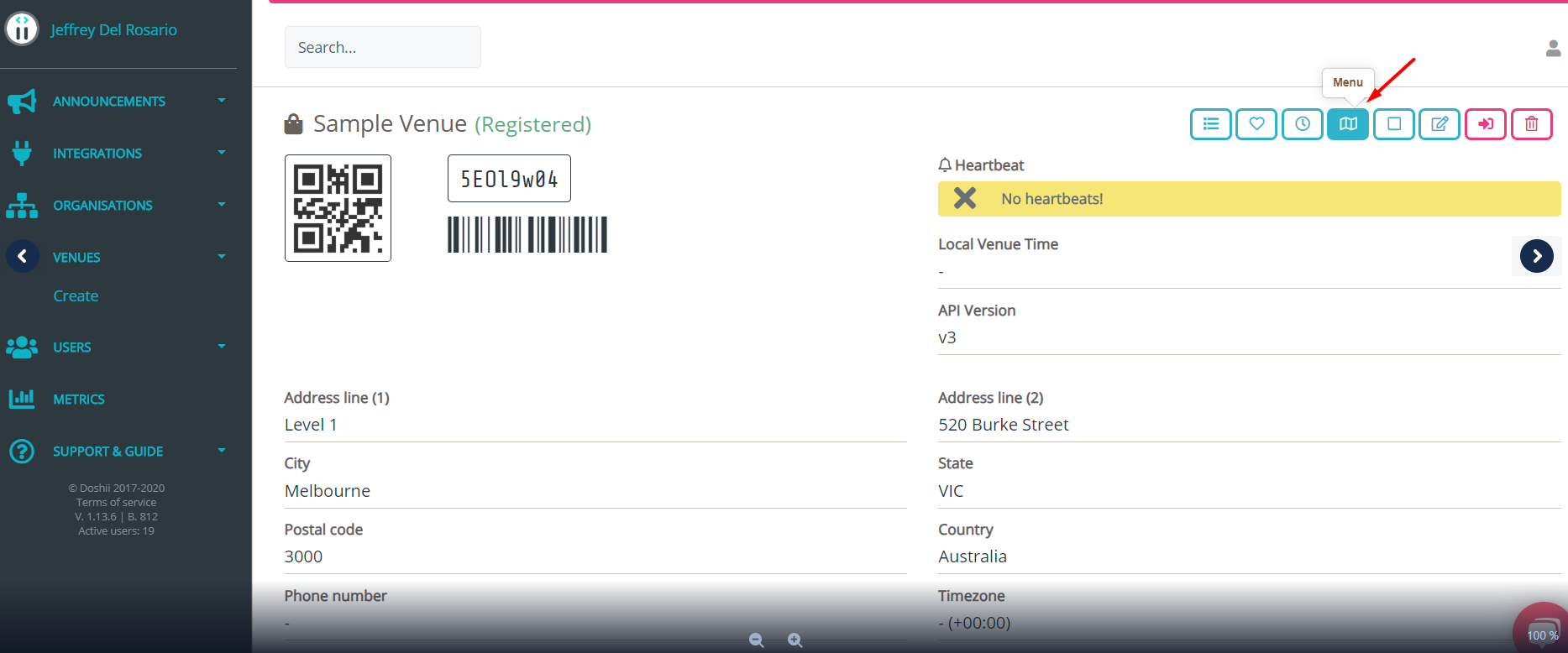Click the No heartbeats! warning banner
Screen dimensions: 1568x653
pyautogui.click(x=1250, y=199)
